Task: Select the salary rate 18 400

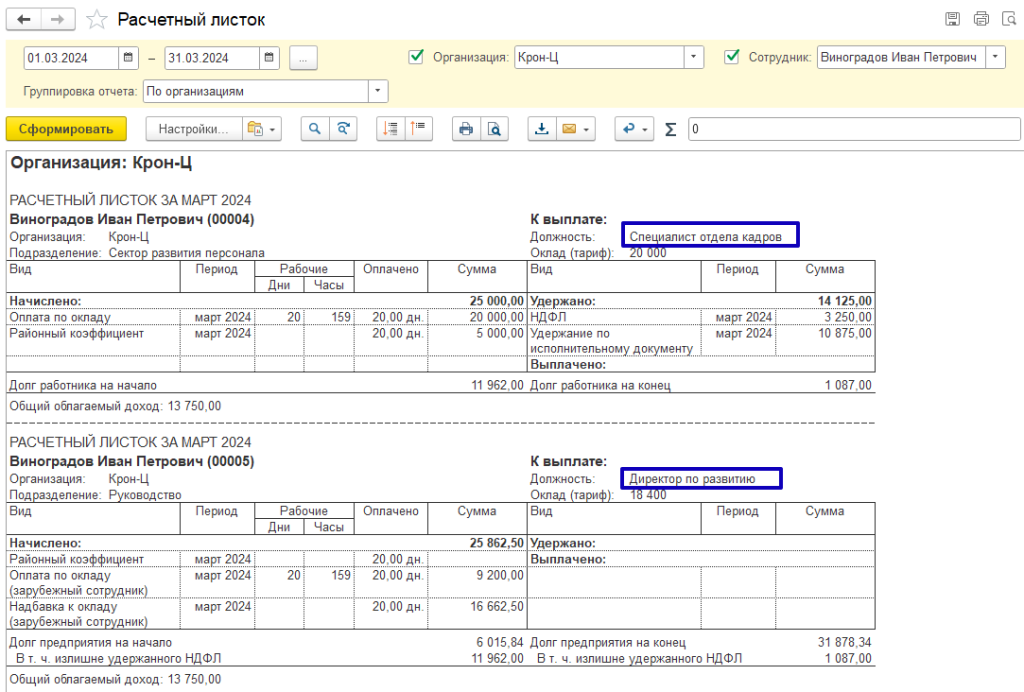Action: point(648,495)
